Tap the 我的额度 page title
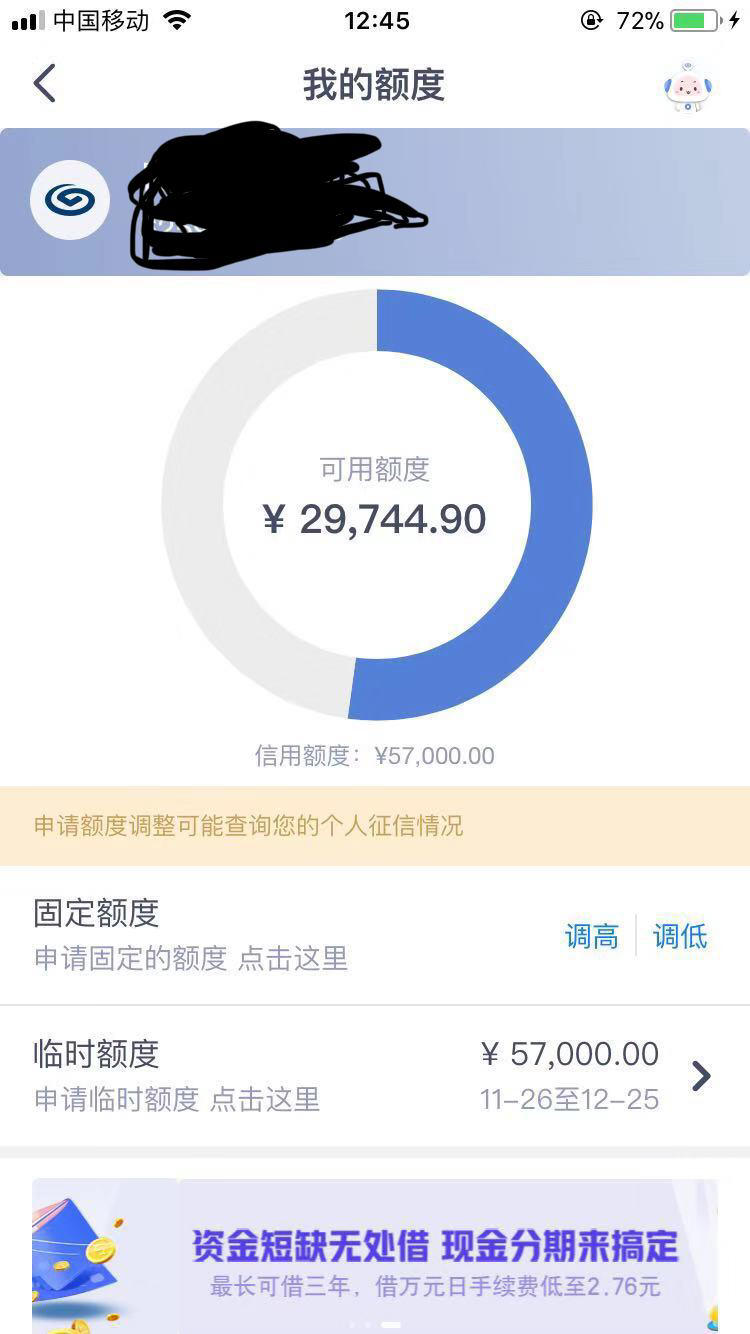This screenshot has width=750, height=1334. point(374,85)
